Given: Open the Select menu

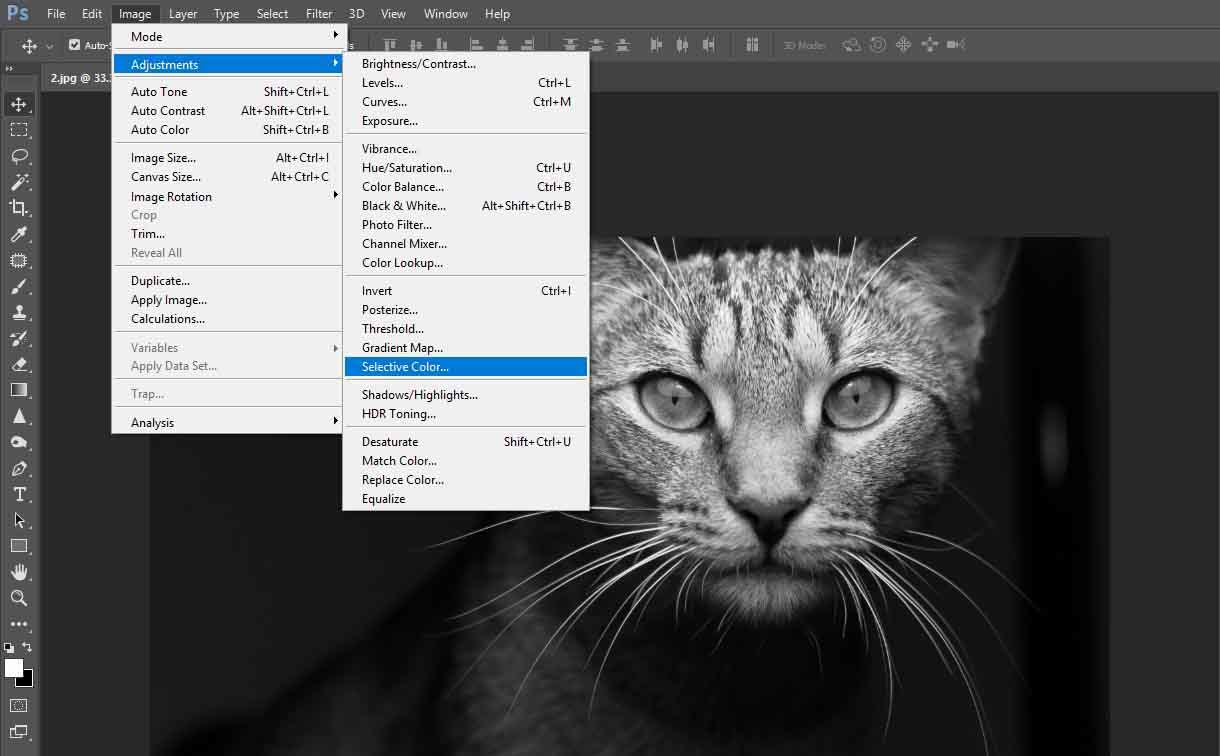Looking at the screenshot, I should tap(272, 14).
